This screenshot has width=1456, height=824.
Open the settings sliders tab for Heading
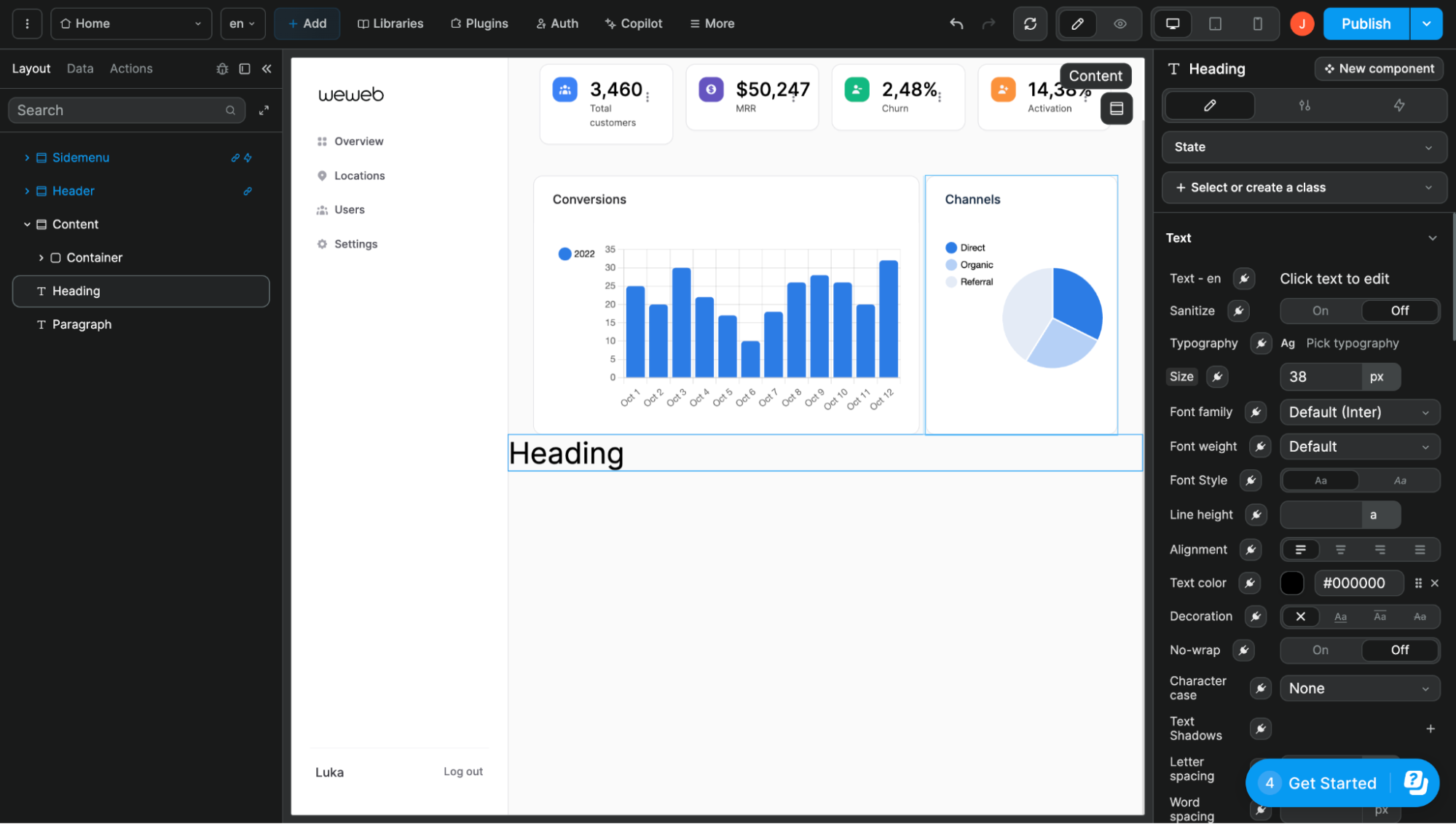click(x=1304, y=106)
